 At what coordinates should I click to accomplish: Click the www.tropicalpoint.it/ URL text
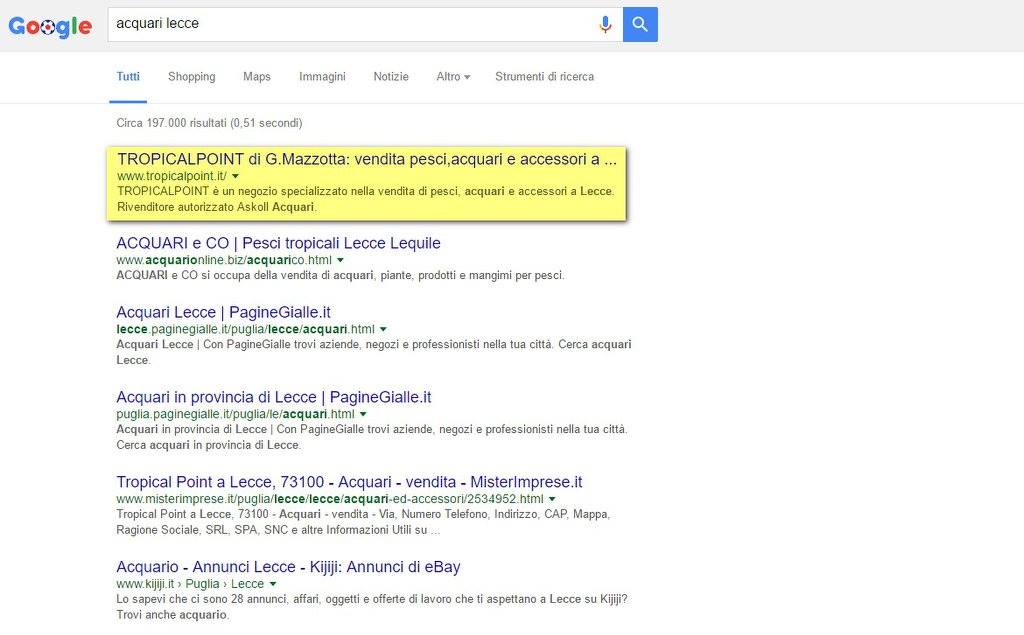(172, 176)
